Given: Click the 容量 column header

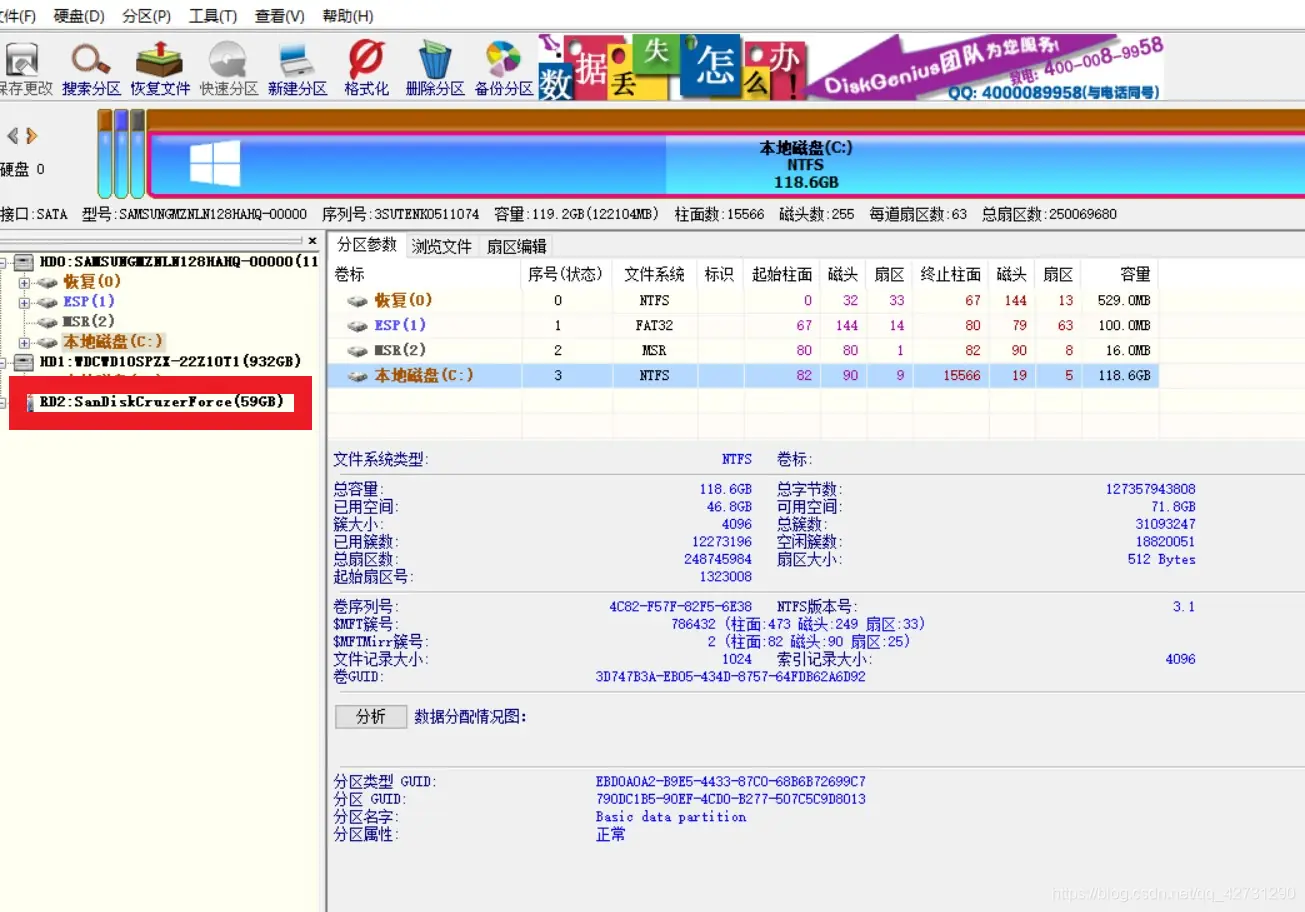Looking at the screenshot, I should (1121, 274).
